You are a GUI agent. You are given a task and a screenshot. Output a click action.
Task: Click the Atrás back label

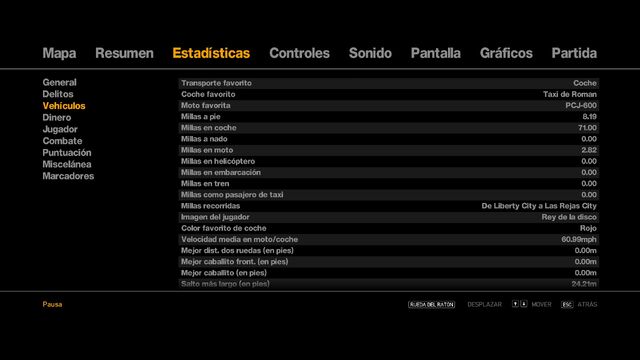587,304
